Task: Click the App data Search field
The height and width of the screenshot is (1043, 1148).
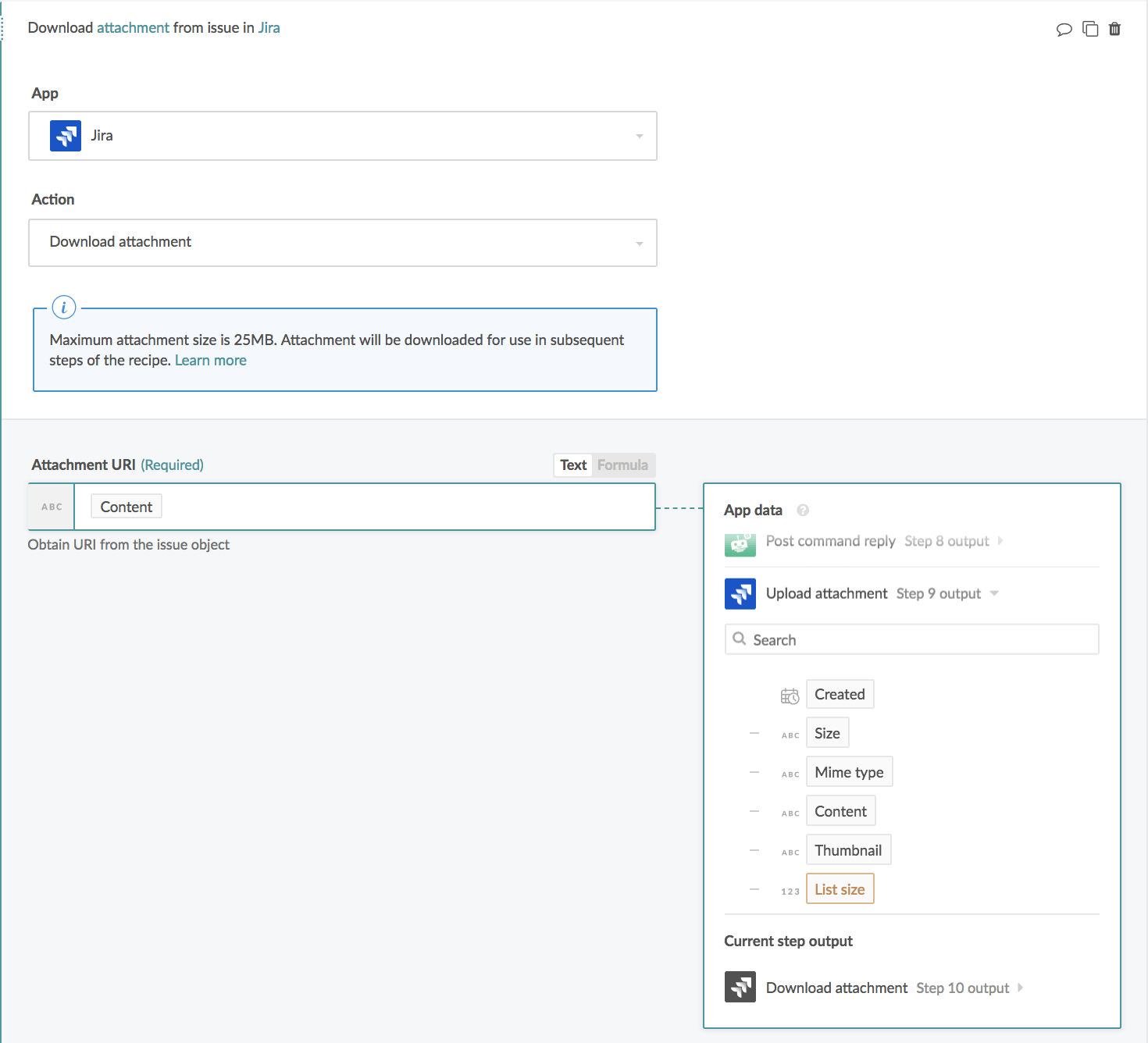Action: [911, 640]
